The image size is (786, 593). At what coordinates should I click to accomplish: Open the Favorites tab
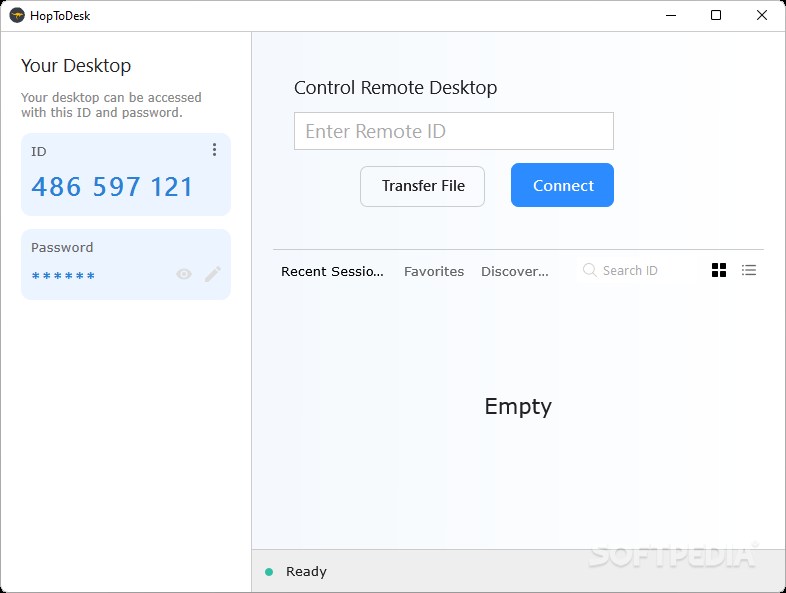[434, 271]
